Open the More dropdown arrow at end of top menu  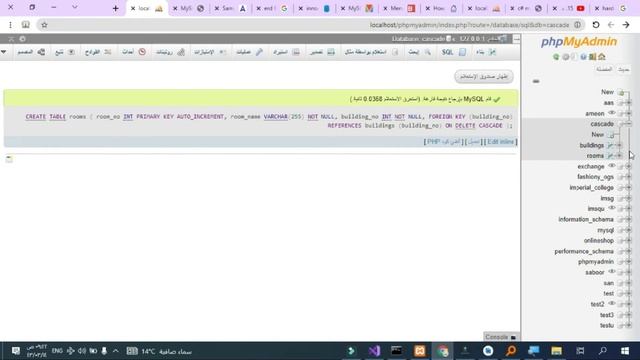4,52
